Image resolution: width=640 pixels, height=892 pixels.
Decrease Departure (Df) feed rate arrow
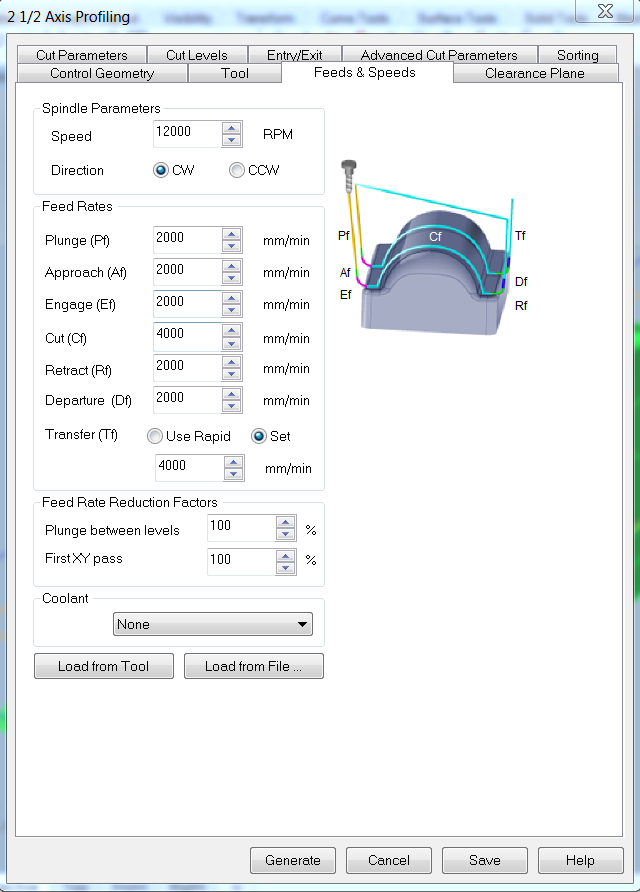pos(231,406)
